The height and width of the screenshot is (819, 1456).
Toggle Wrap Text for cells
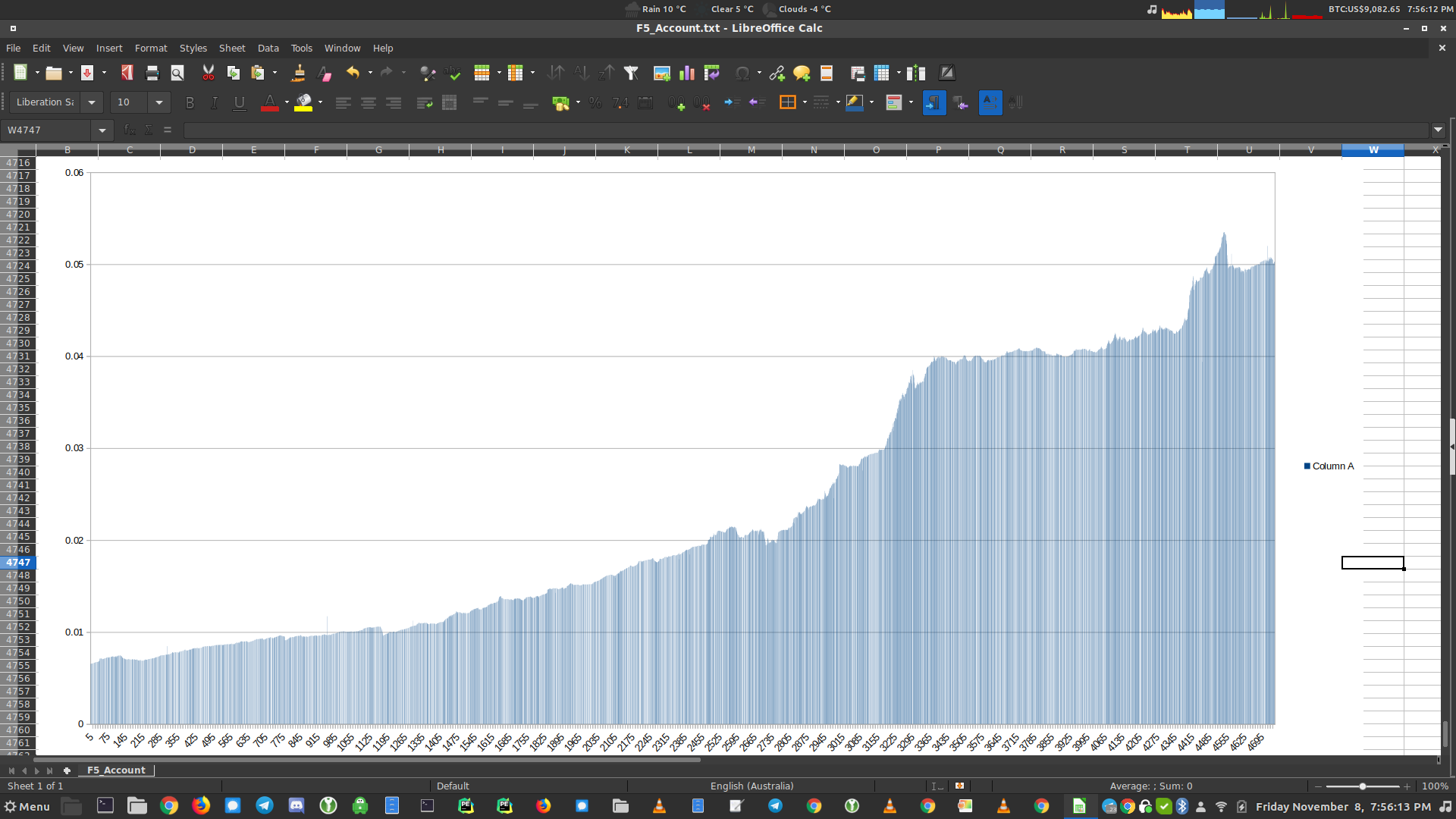point(425,102)
